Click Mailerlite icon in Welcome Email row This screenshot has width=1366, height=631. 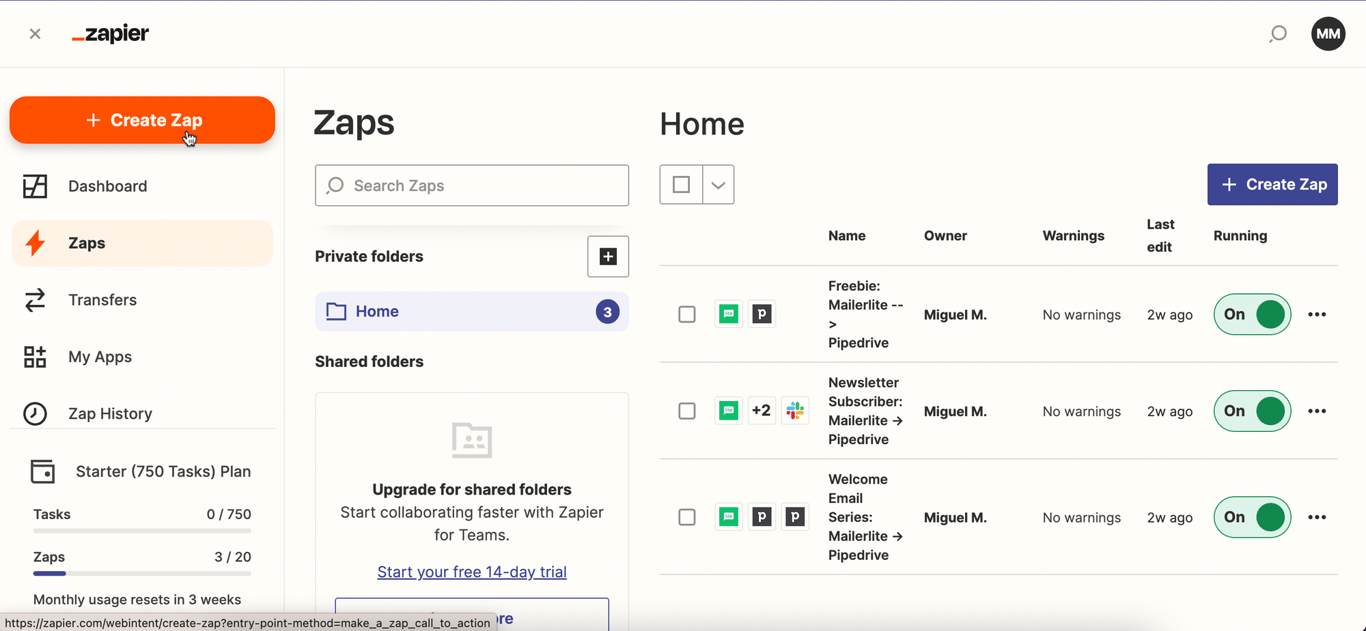tap(729, 517)
